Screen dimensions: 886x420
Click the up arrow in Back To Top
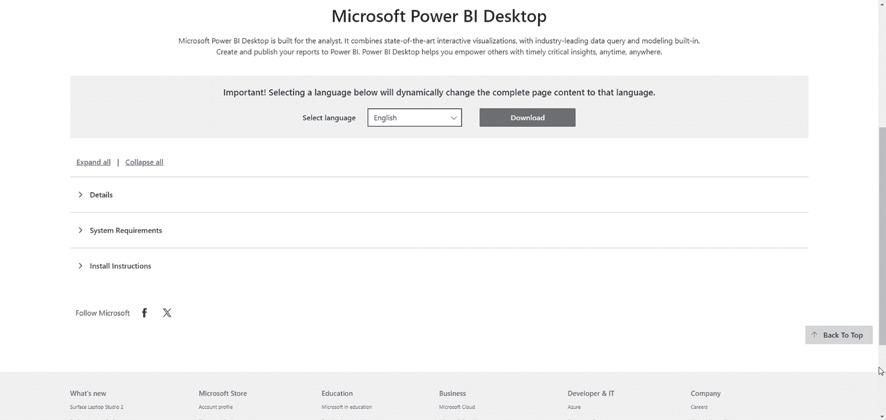click(814, 335)
